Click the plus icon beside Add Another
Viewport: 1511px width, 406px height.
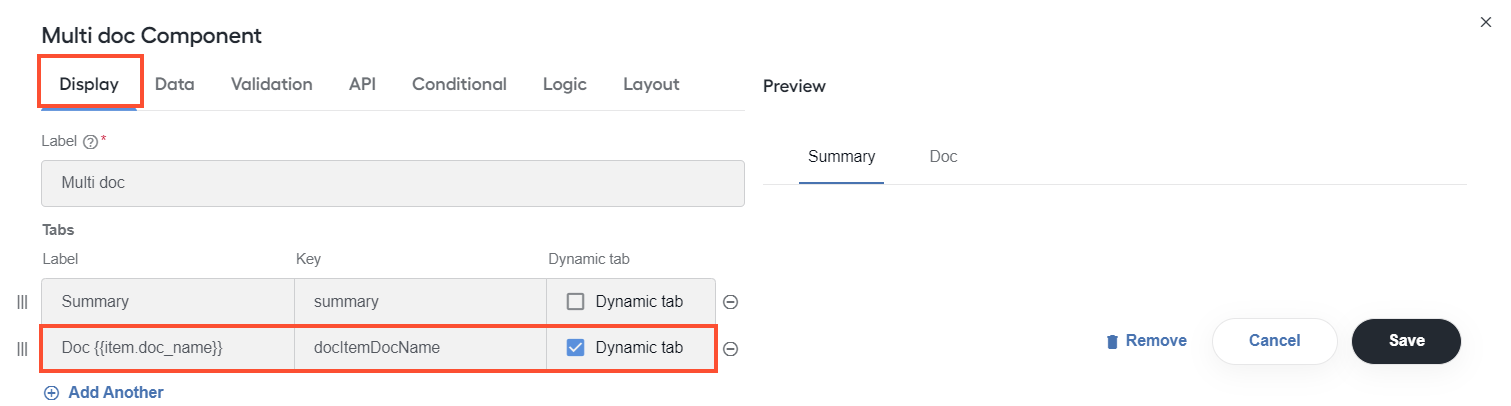click(x=52, y=393)
